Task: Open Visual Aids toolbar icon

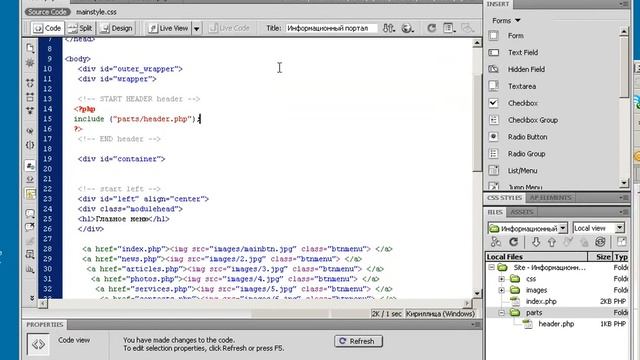Action: [x=467, y=28]
